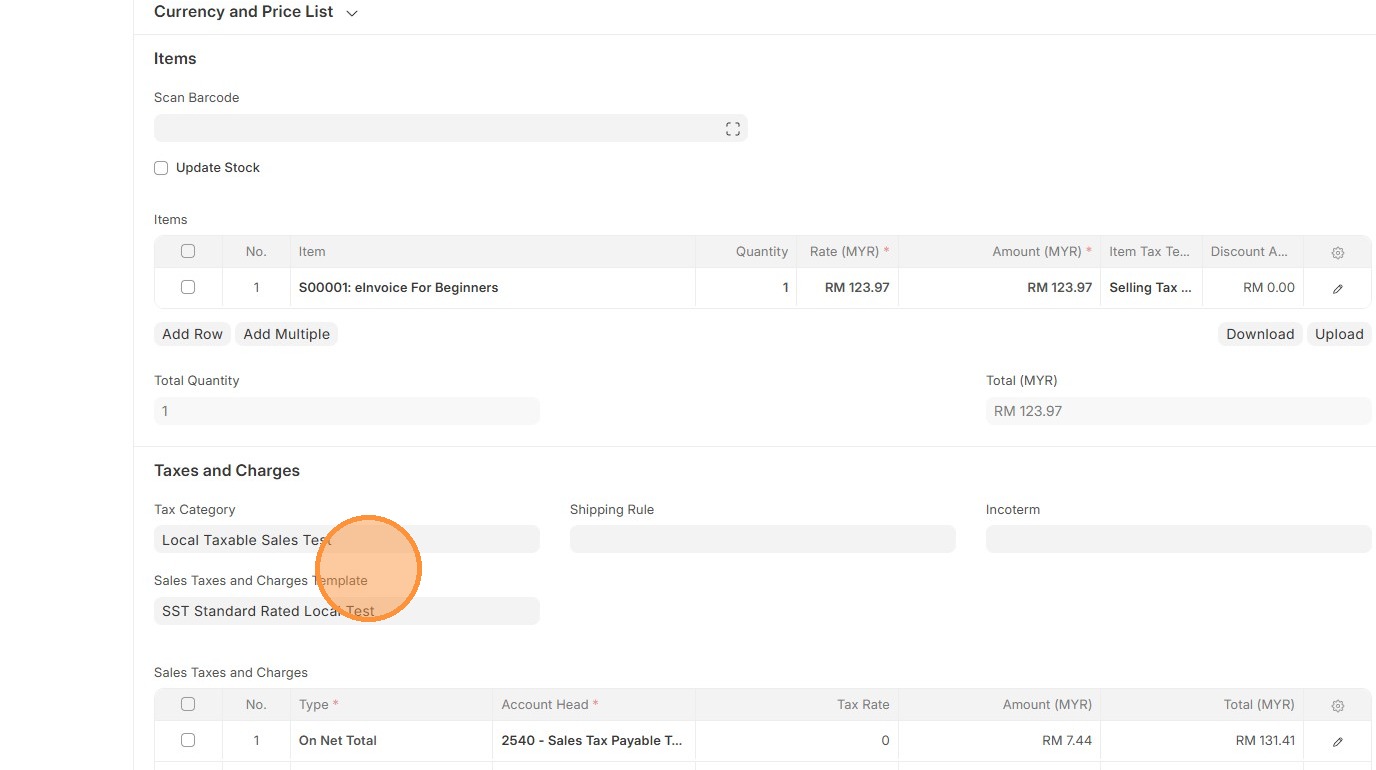Check the On Net Total row checkbox

click(188, 740)
